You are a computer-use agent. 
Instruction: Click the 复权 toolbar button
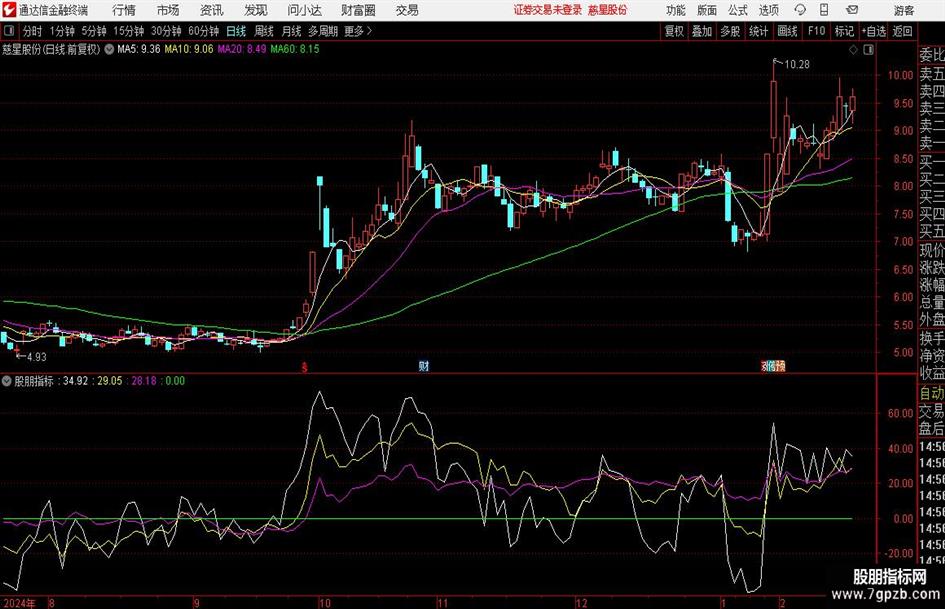(x=674, y=31)
